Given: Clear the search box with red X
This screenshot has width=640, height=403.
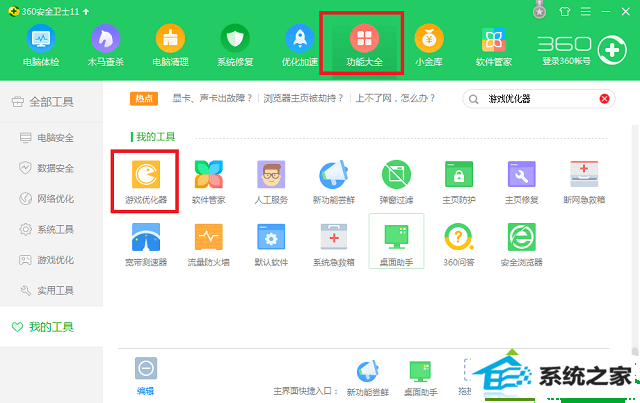Looking at the screenshot, I should (x=604, y=98).
